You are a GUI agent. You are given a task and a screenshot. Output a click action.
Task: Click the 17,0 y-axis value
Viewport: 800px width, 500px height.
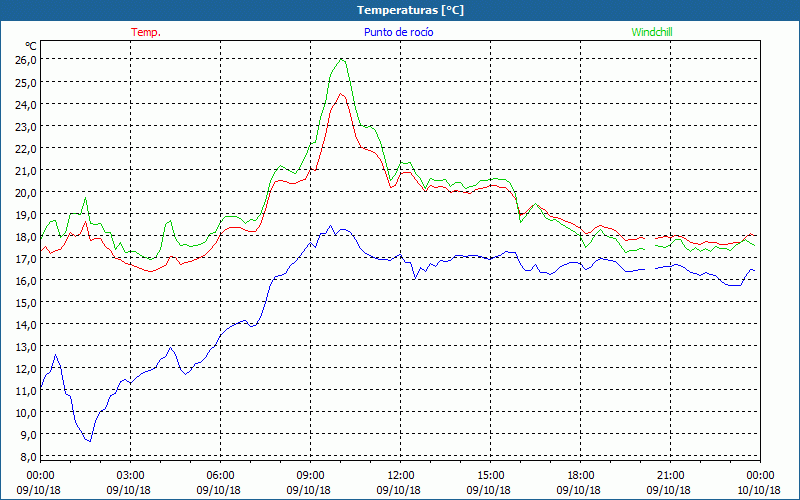[x=26, y=259]
